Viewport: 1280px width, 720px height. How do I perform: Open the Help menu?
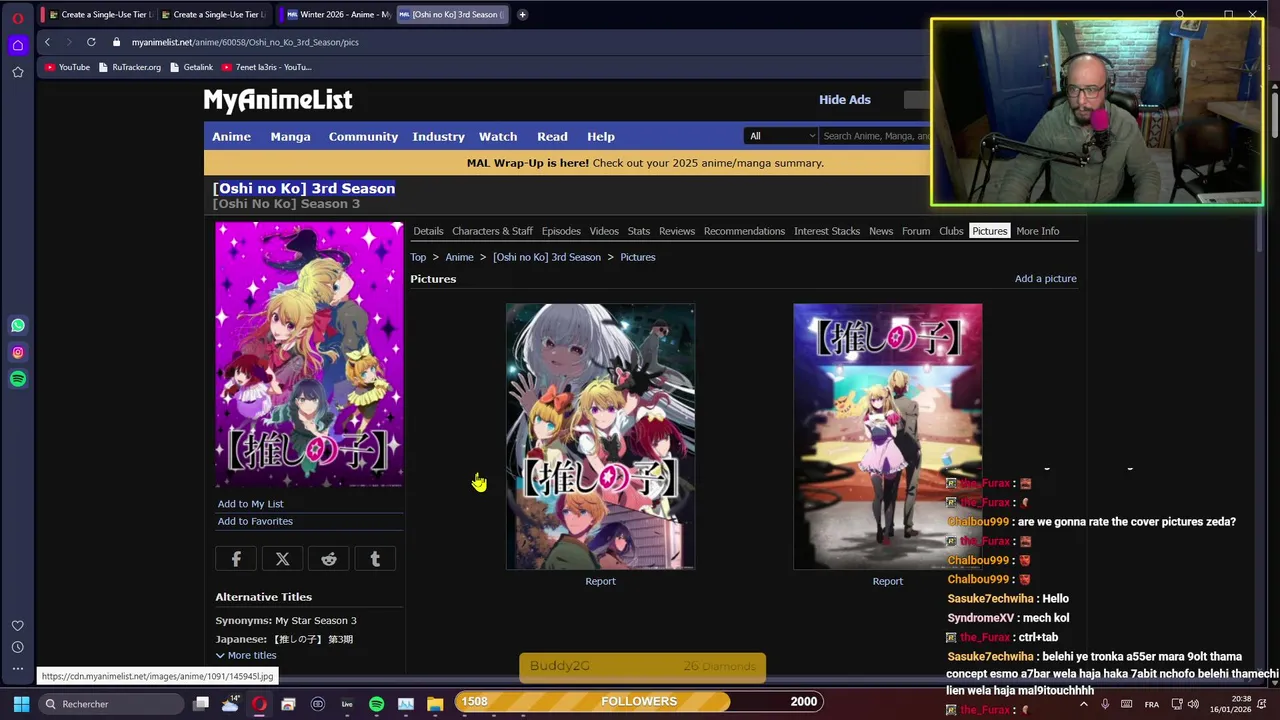pyautogui.click(x=601, y=136)
